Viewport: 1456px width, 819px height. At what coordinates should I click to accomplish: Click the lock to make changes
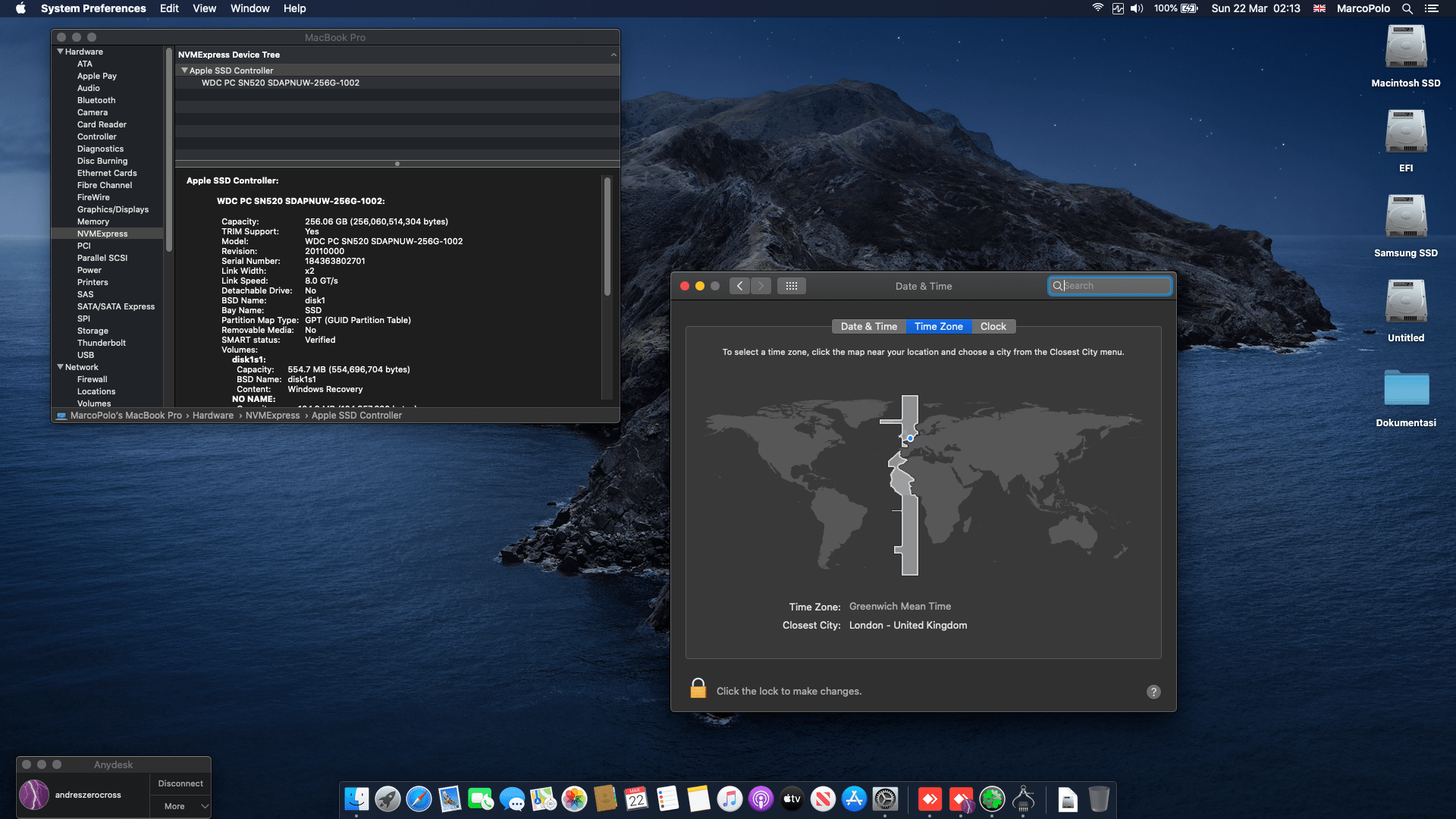698,689
